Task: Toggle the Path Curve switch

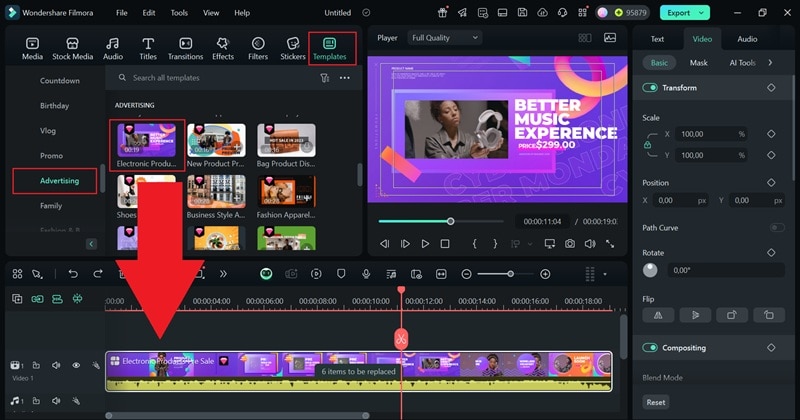Action: pyautogui.click(x=777, y=228)
